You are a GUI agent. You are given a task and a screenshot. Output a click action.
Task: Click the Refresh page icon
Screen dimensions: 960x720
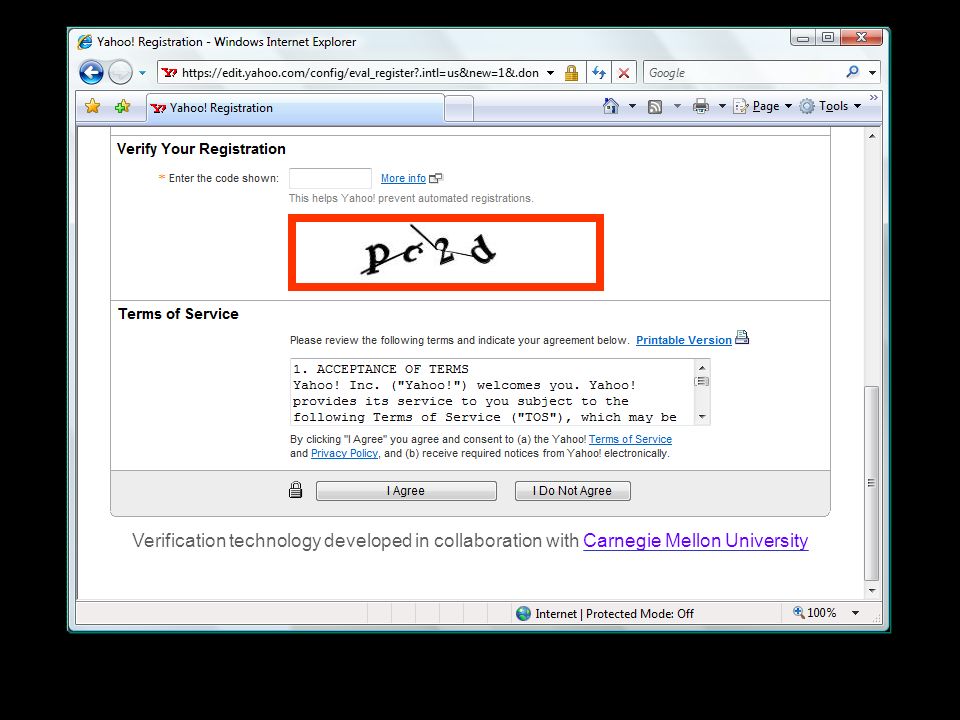pyautogui.click(x=599, y=73)
